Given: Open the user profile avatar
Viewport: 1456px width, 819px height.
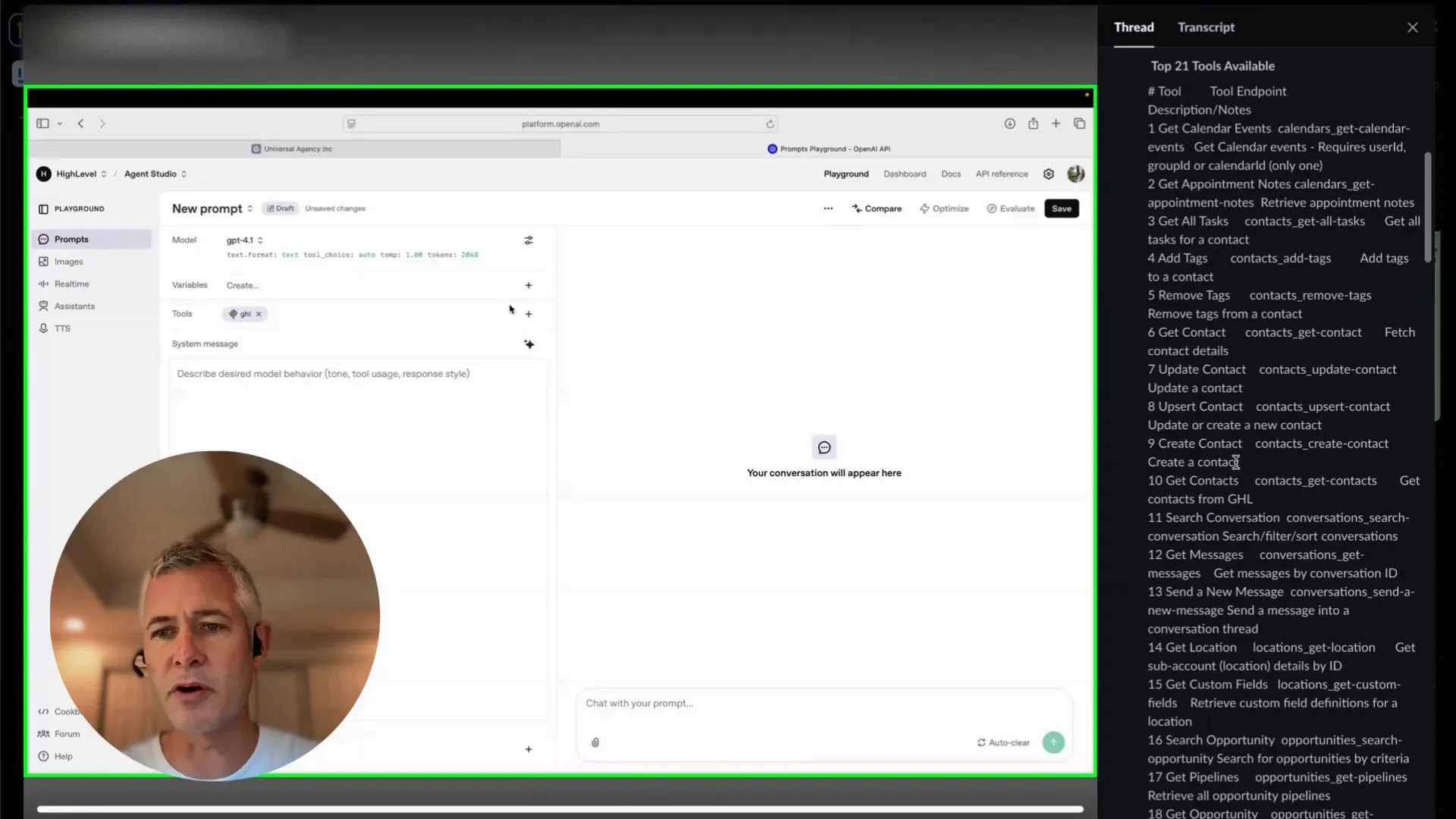Looking at the screenshot, I should 1075,174.
